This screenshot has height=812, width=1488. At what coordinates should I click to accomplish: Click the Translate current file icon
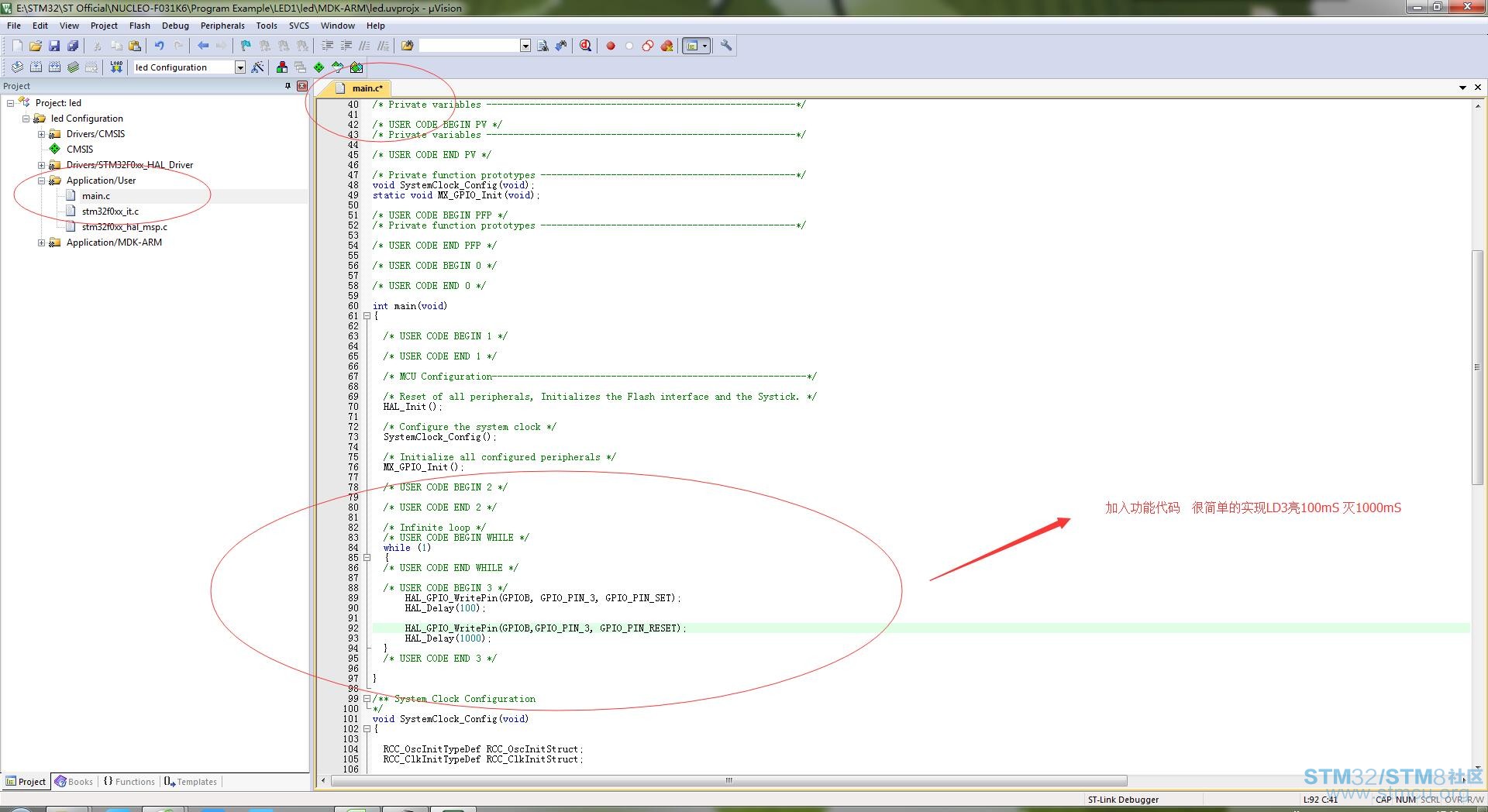tap(17, 67)
